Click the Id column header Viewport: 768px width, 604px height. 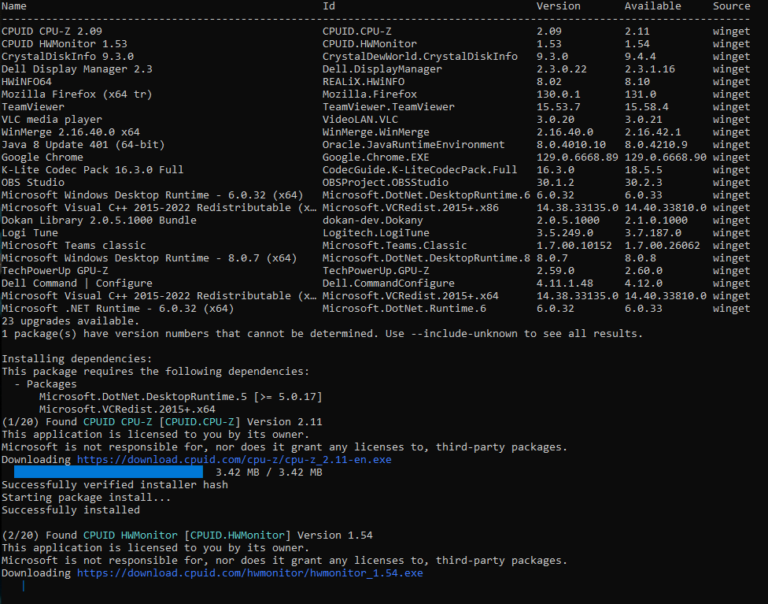[328, 6]
